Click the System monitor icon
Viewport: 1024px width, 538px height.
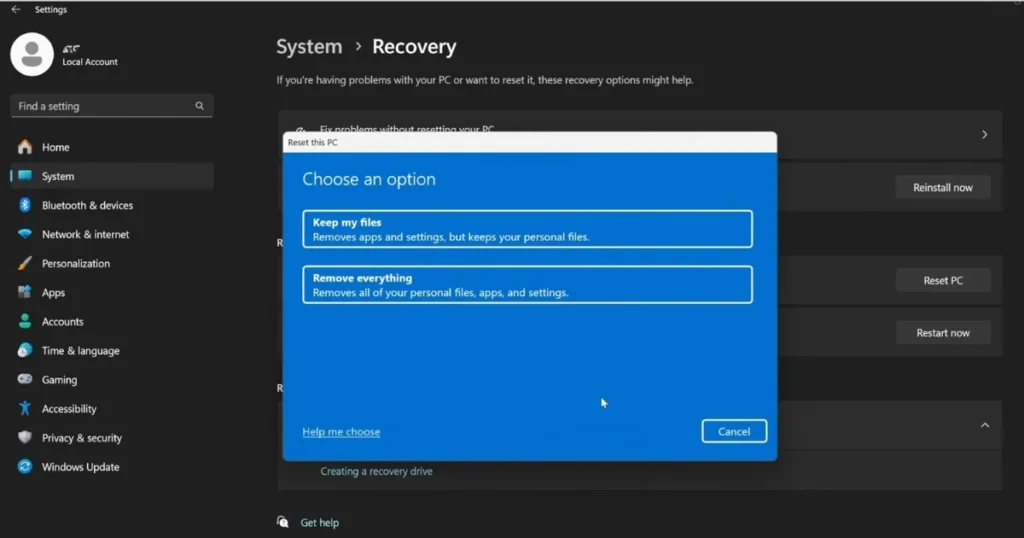coord(25,176)
